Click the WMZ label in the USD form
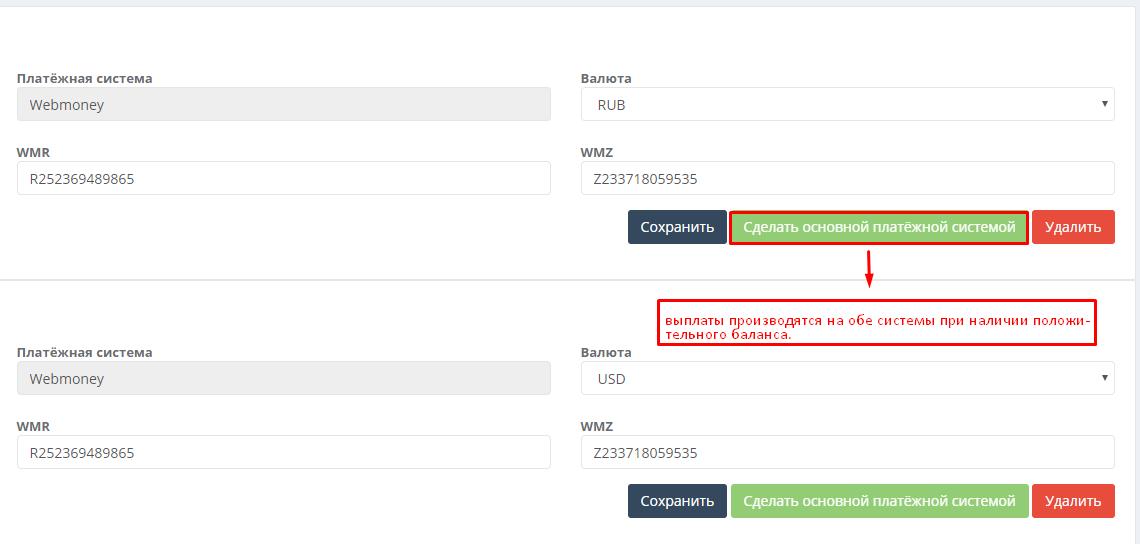This screenshot has width=1140, height=544. click(x=597, y=426)
